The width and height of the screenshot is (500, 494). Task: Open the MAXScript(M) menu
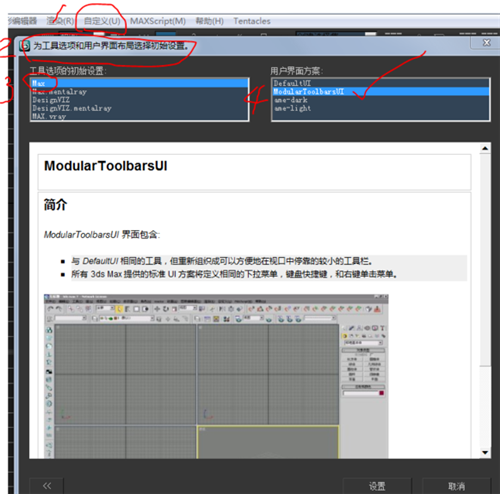coord(158,21)
